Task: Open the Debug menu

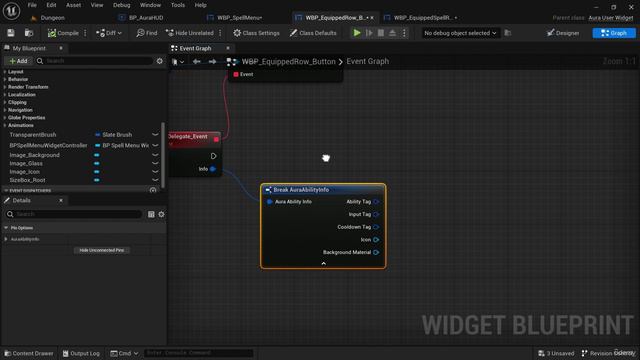Action: pyautogui.click(x=122, y=5)
